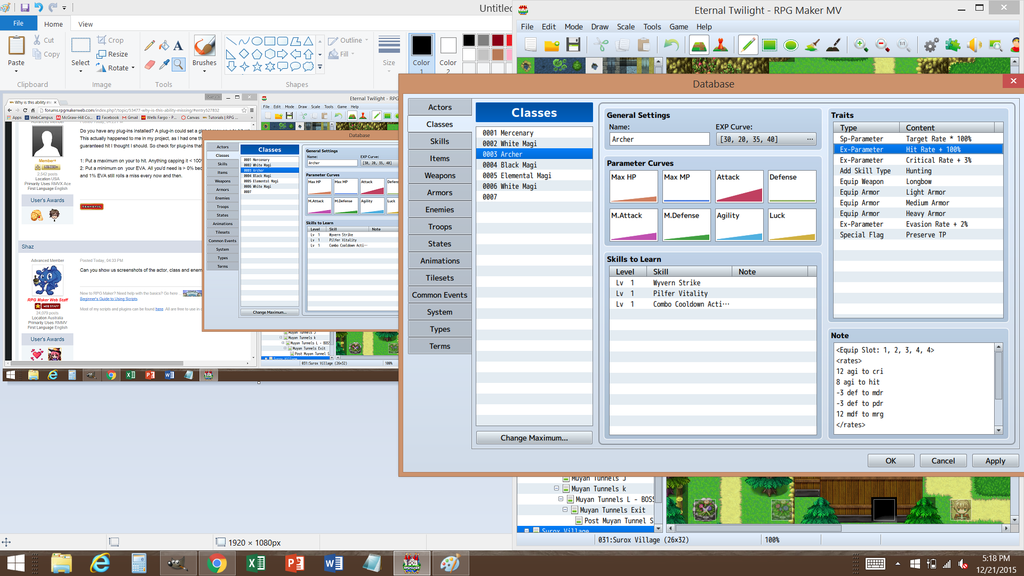Pick the Flood Fill tool in RPG Maker

[812, 45]
